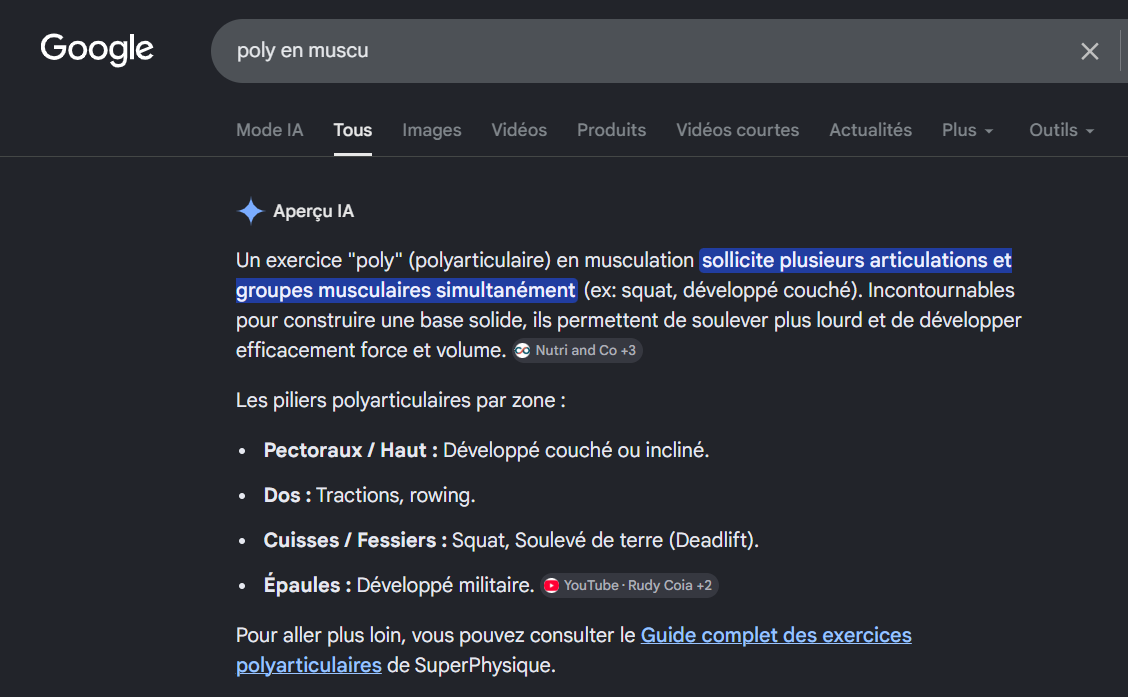This screenshot has width=1128, height=697.
Task: Select the Images tab
Action: pos(432,130)
